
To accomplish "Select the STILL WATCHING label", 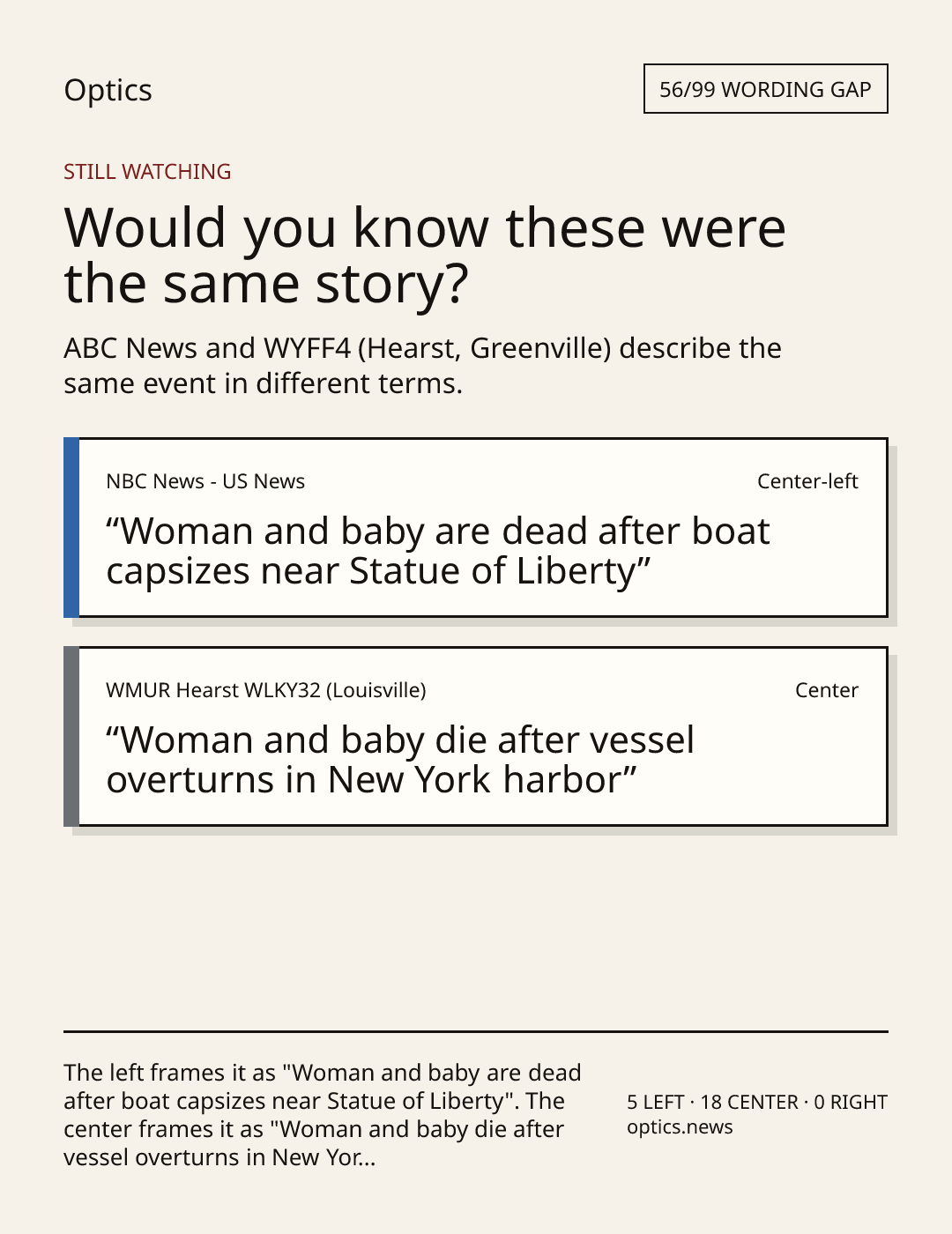I will tap(147, 172).
